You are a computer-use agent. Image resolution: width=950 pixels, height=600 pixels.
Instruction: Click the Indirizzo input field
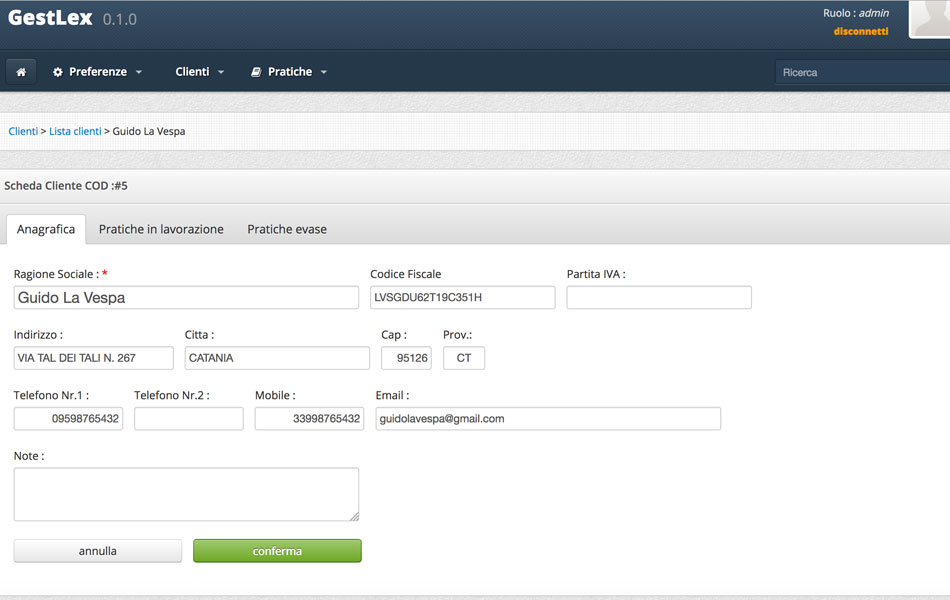(x=94, y=358)
